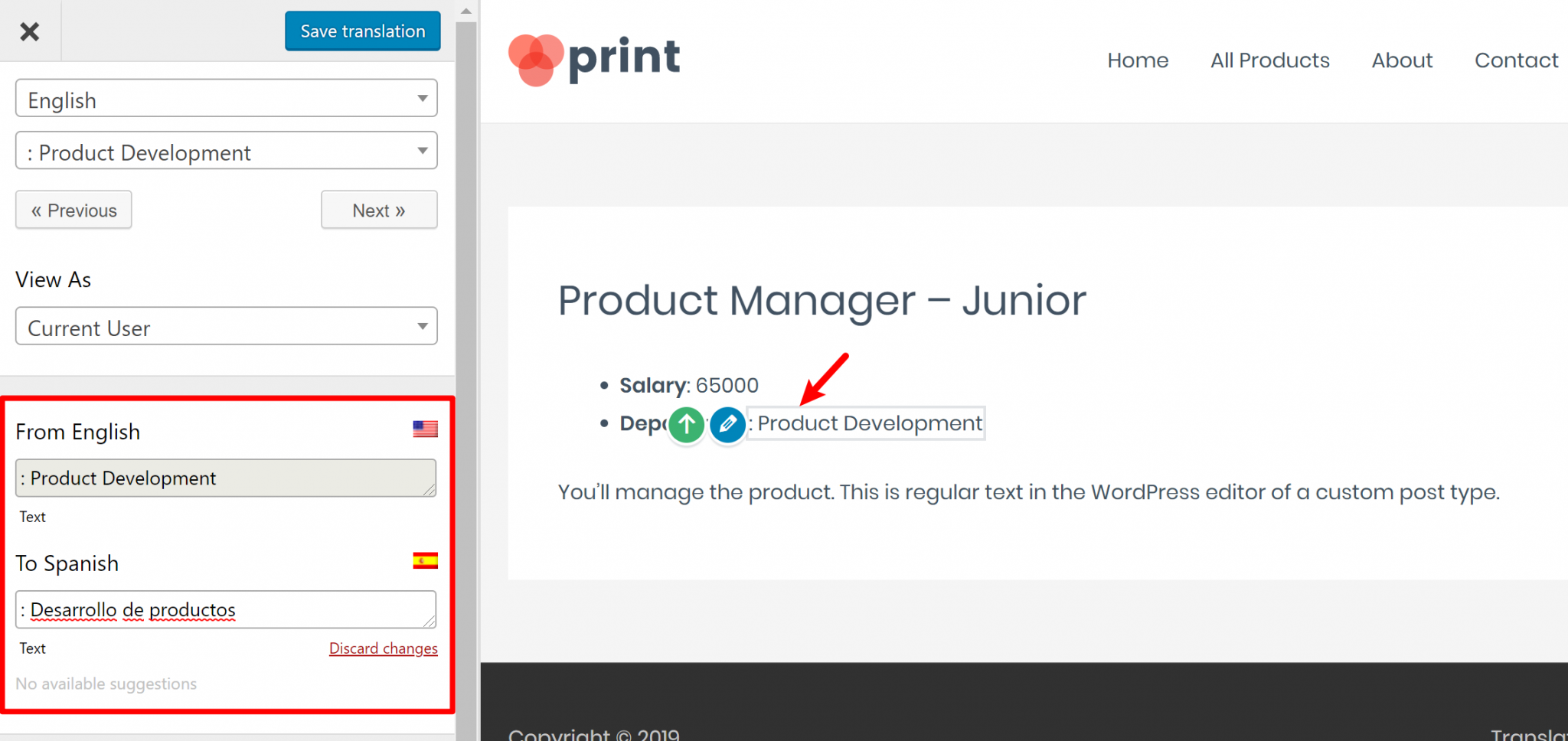1568x741 pixels.
Task: Open the View As Current User dropdown
Action: click(226, 326)
